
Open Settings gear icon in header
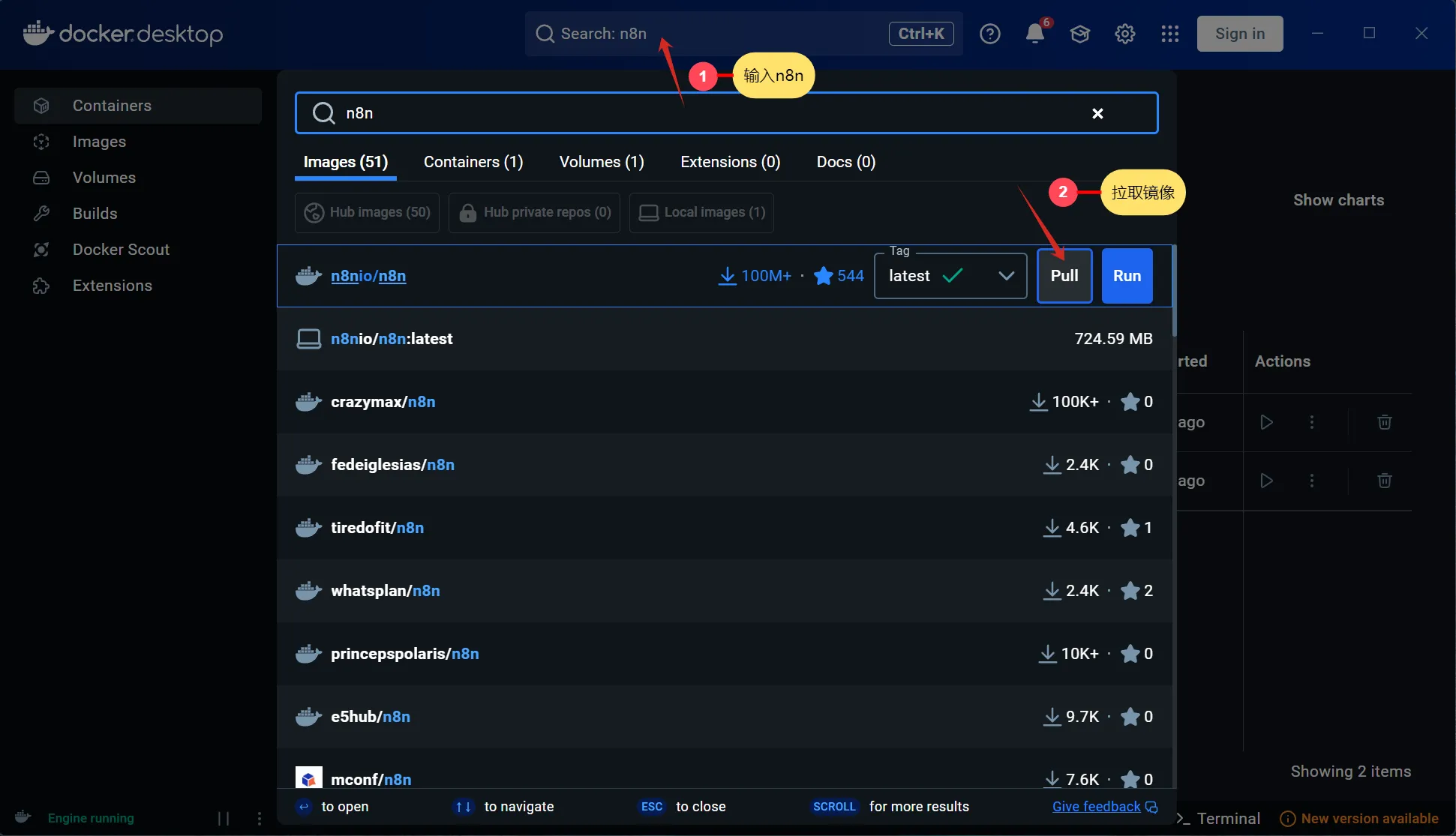point(1124,34)
